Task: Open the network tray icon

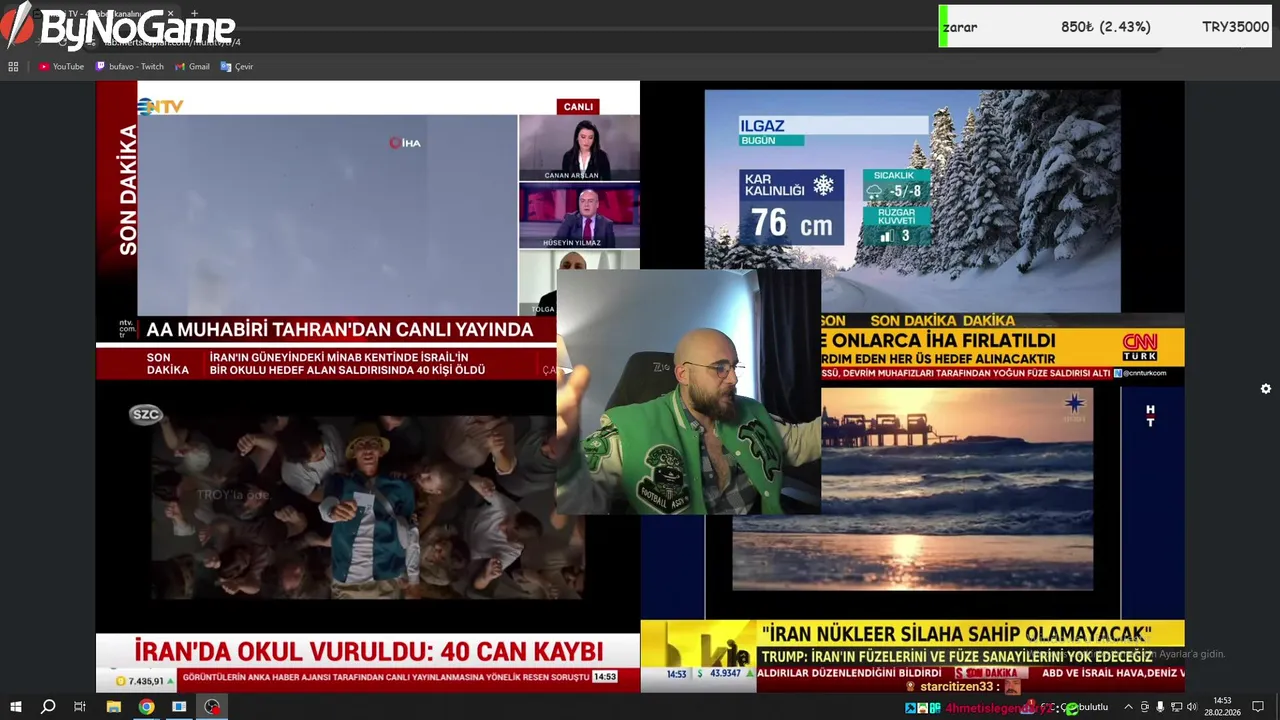Action: pos(1177,707)
